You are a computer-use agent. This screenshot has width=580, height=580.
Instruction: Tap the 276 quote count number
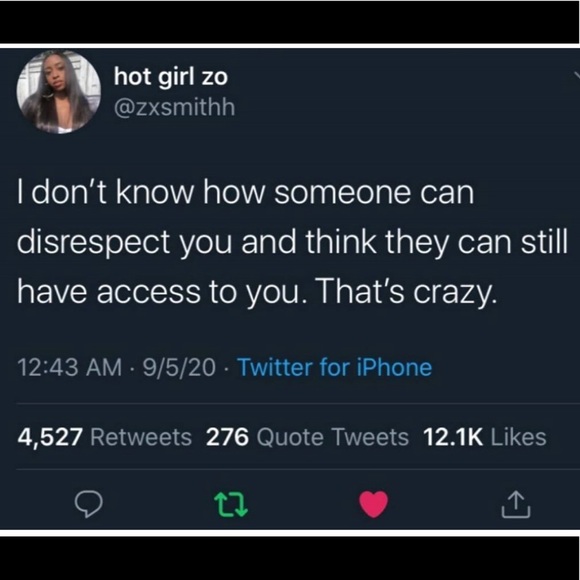coord(227,437)
